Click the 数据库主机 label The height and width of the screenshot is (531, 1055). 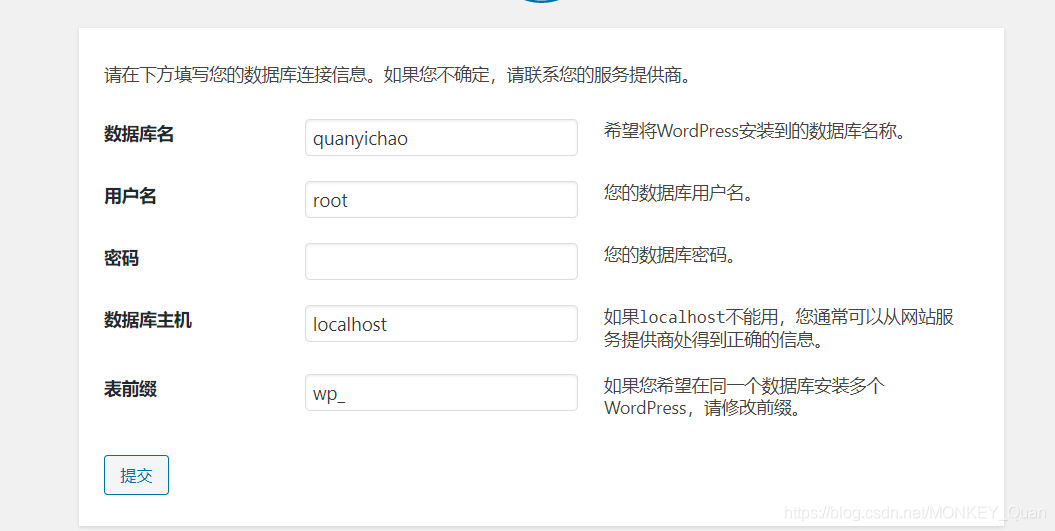pyautogui.click(x=148, y=320)
